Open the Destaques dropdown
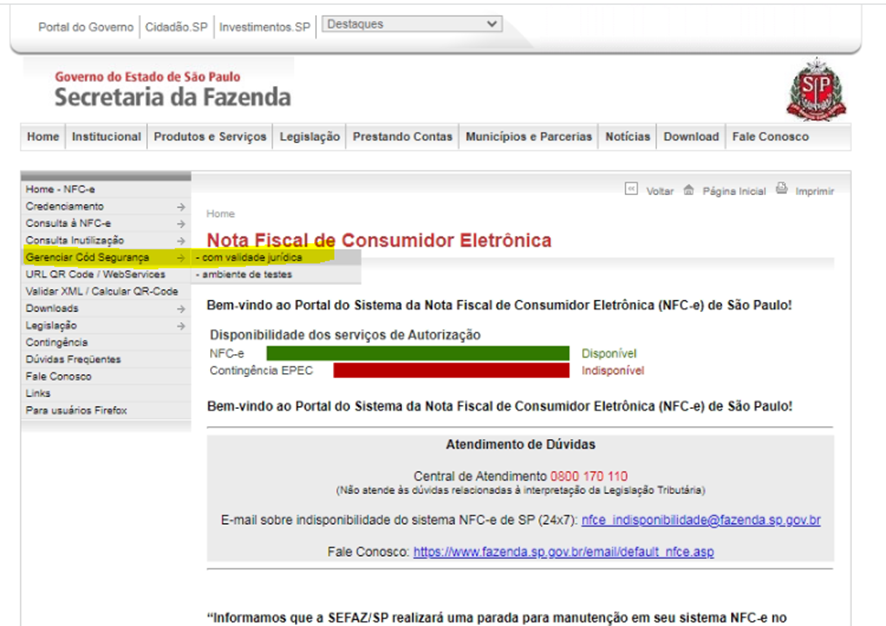The image size is (886, 626). point(412,24)
